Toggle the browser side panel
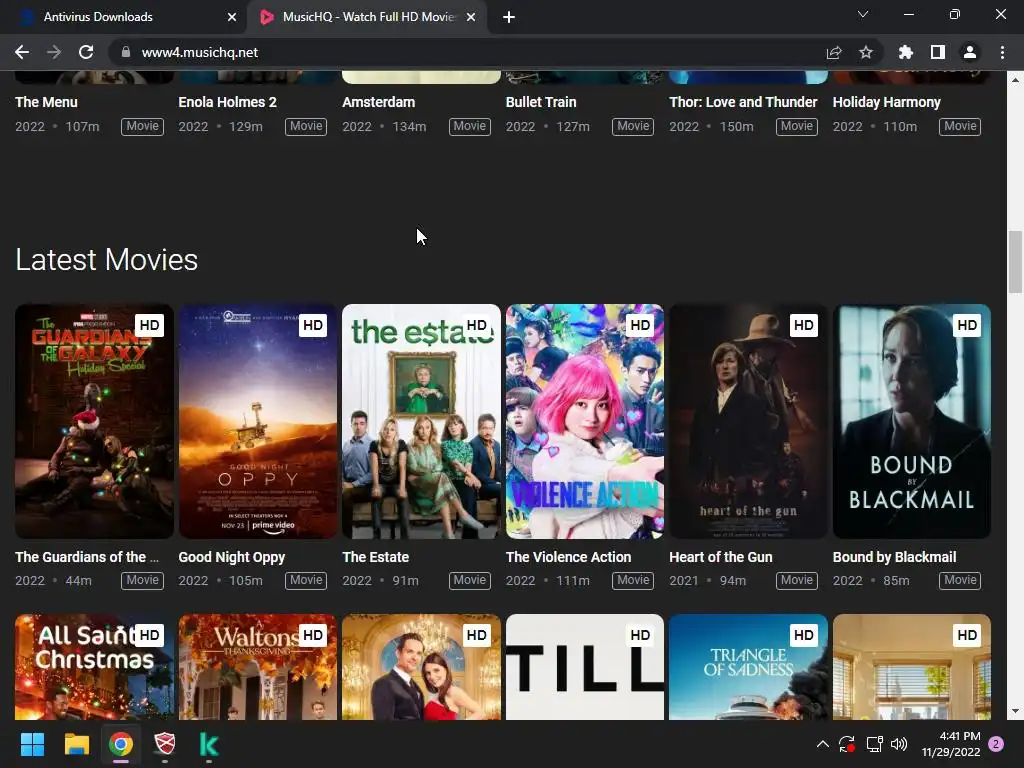The height and width of the screenshot is (768, 1024). click(938, 52)
